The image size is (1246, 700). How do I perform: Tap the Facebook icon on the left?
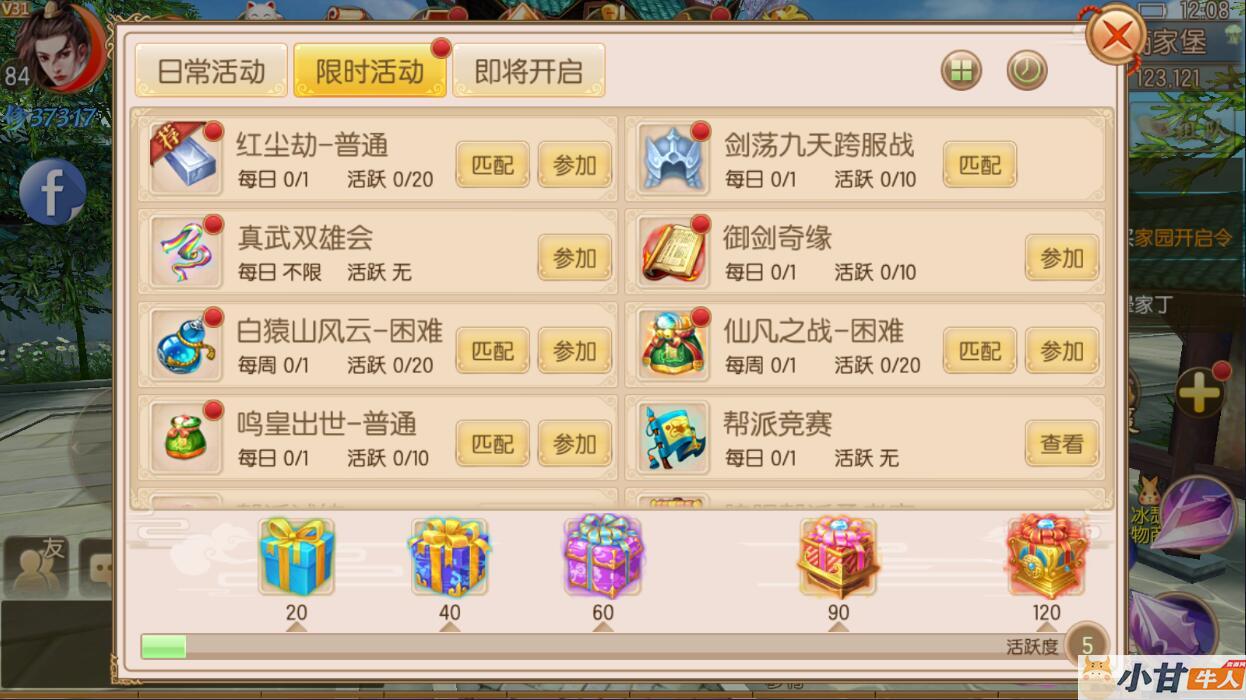click(53, 190)
